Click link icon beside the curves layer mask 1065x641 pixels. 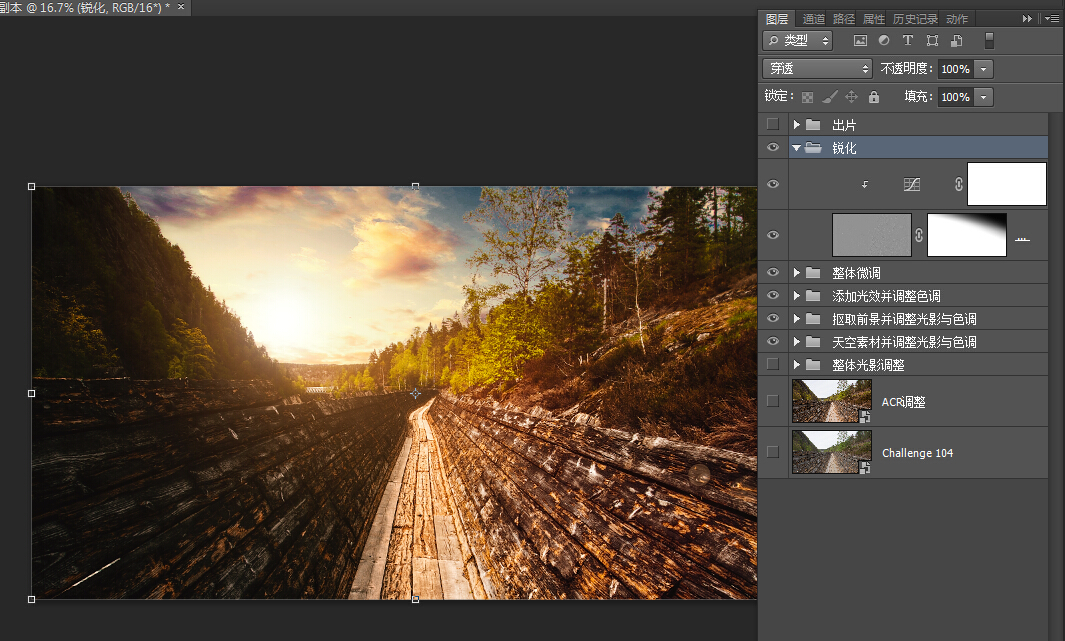958,184
